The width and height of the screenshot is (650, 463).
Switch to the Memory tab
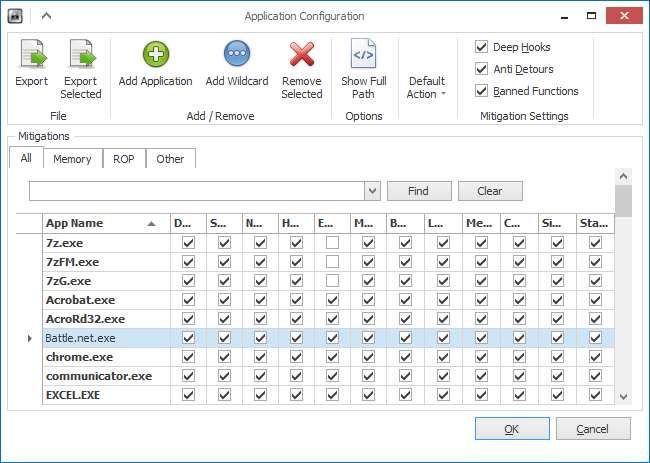pos(72,159)
